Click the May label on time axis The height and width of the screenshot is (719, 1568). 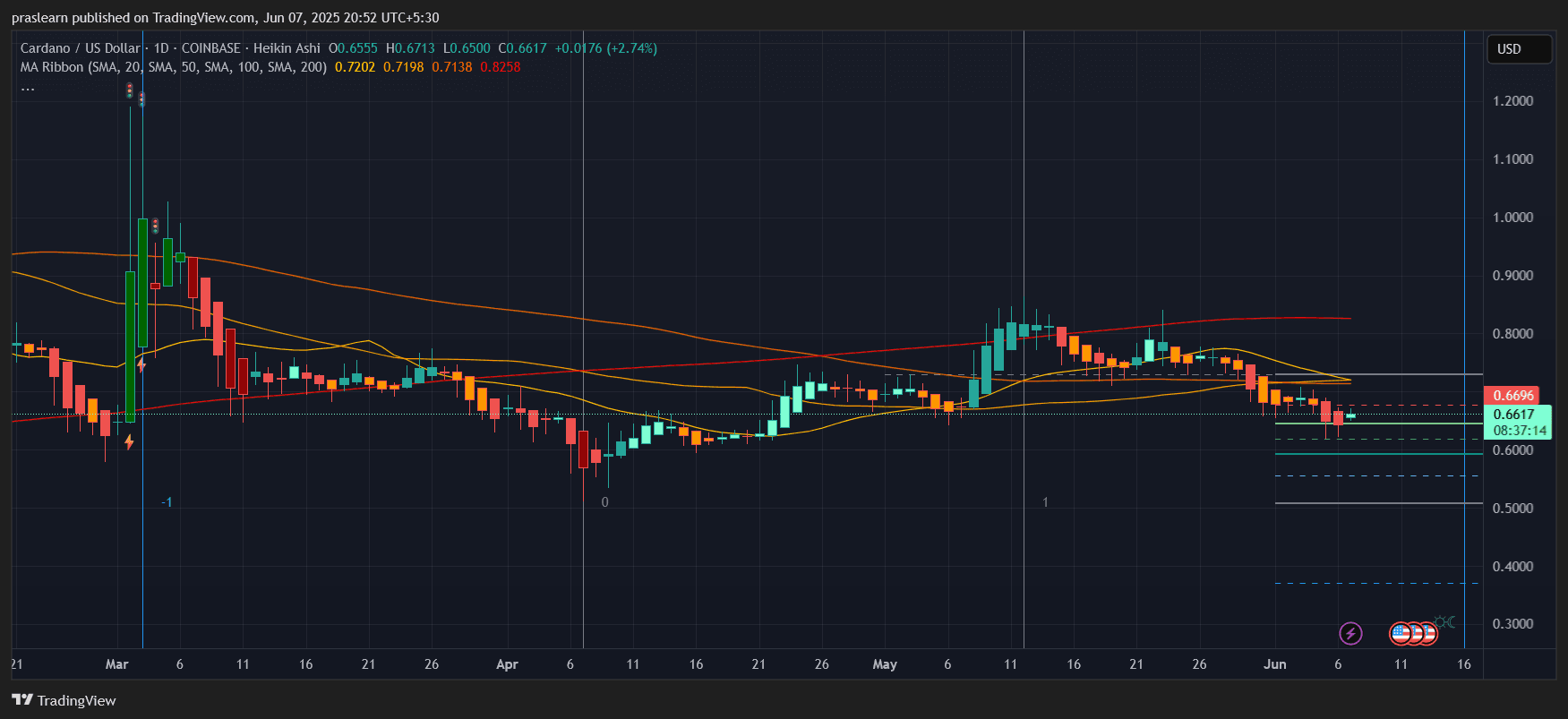pyautogui.click(x=885, y=664)
